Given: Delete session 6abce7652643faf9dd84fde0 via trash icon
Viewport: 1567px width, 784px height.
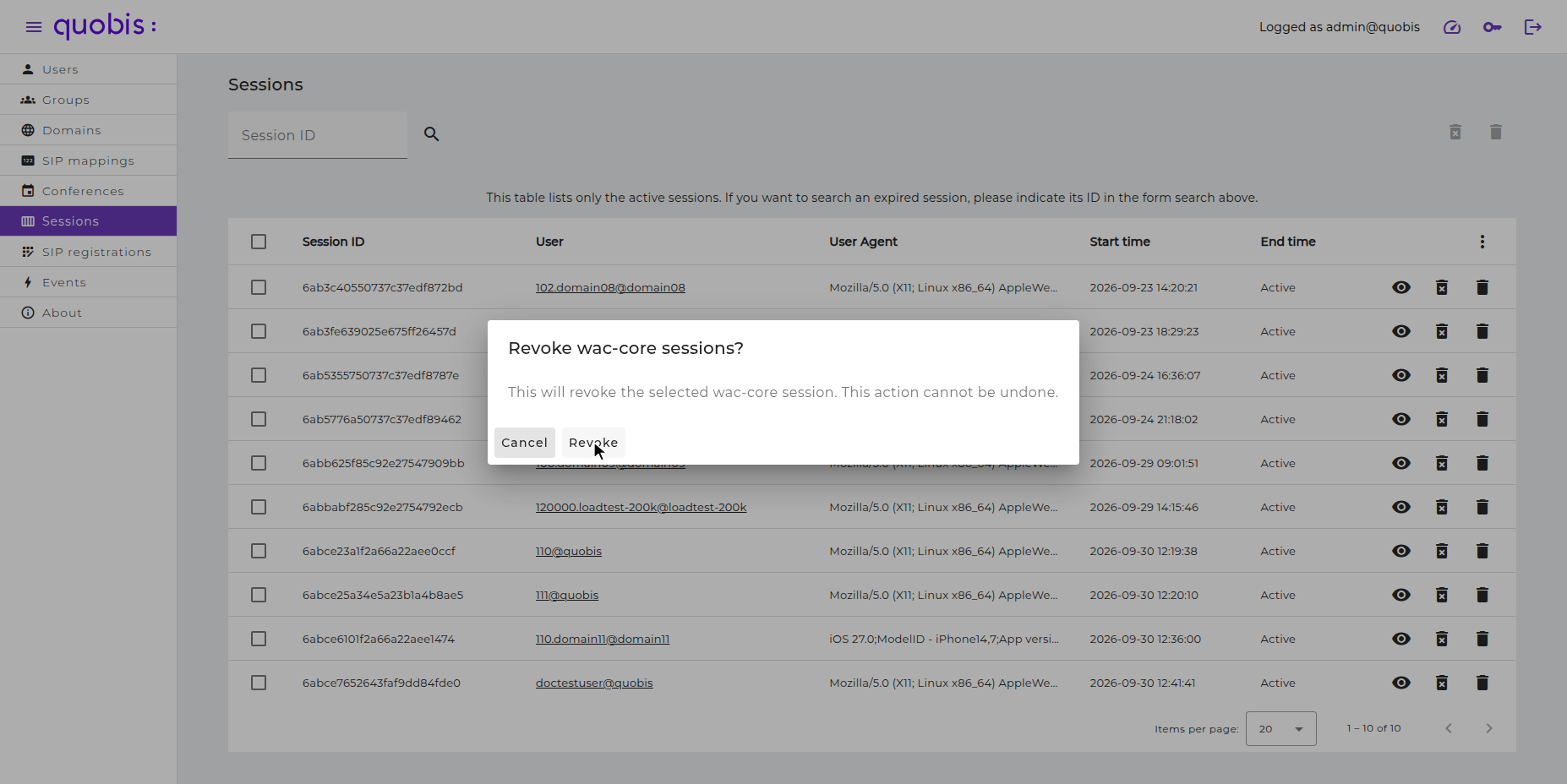Looking at the screenshot, I should [x=1482, y=683].
